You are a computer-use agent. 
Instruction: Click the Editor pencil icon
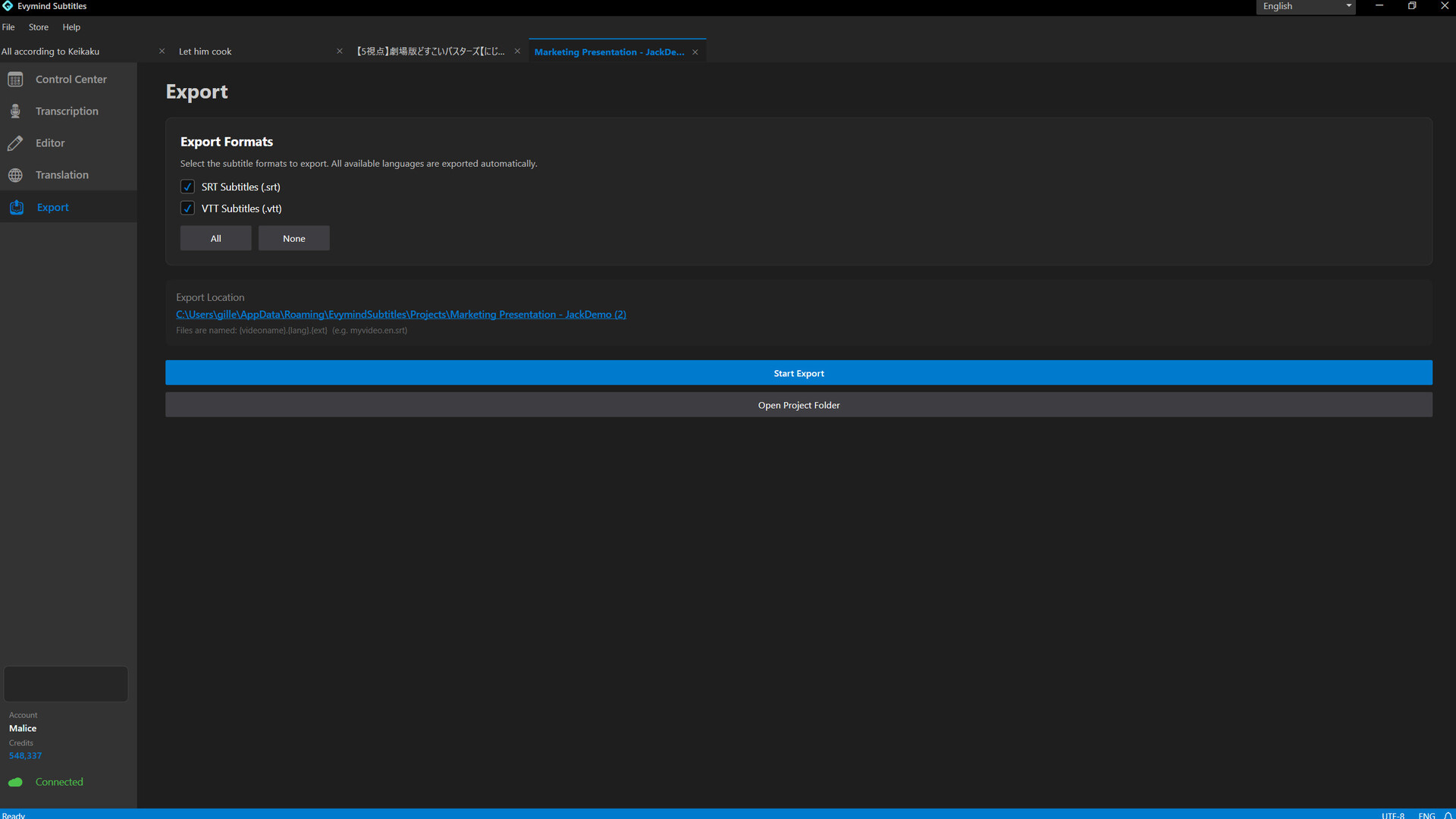click(15, 143)
